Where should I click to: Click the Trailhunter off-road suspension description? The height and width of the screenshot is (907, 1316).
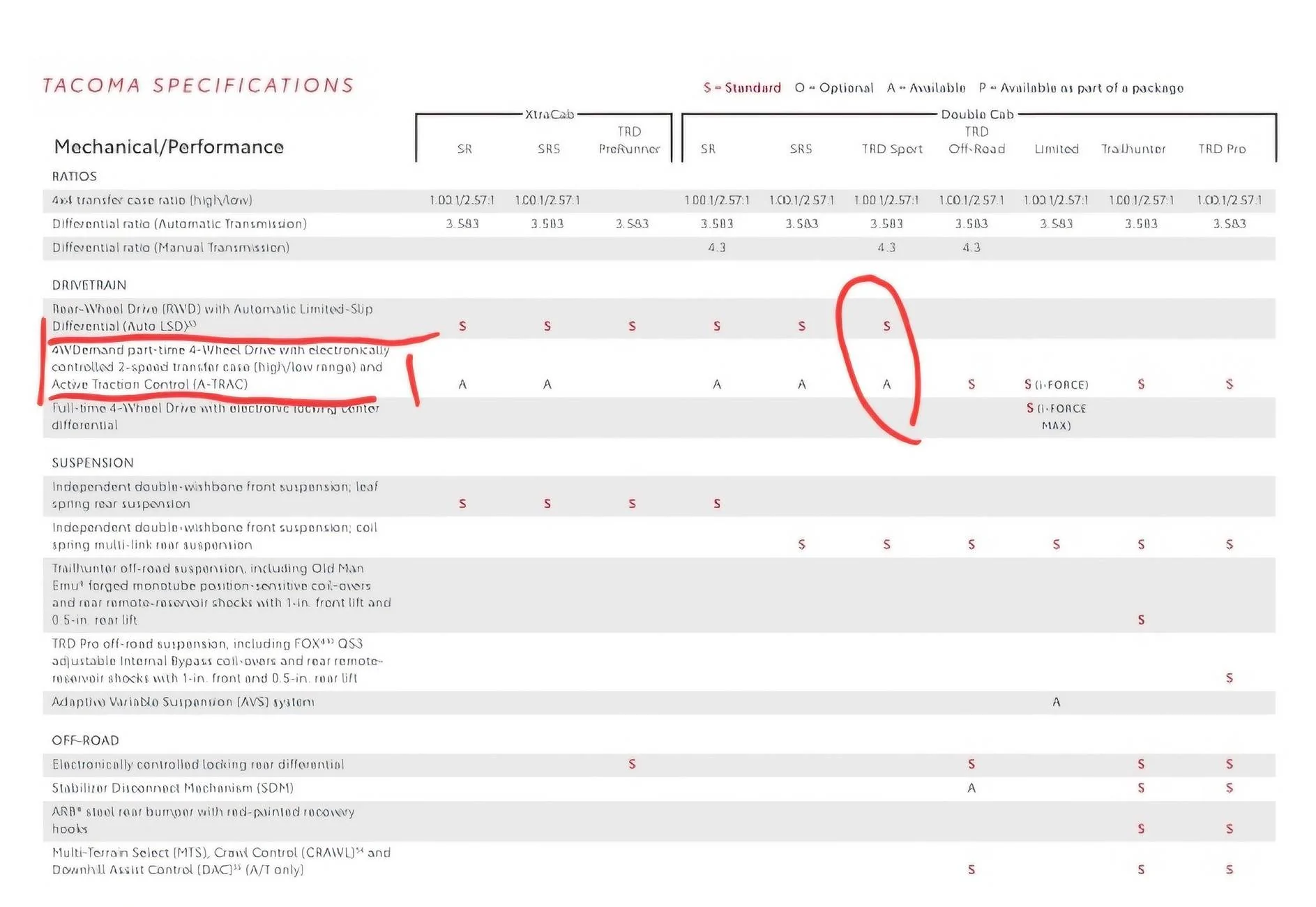(221, 594)
